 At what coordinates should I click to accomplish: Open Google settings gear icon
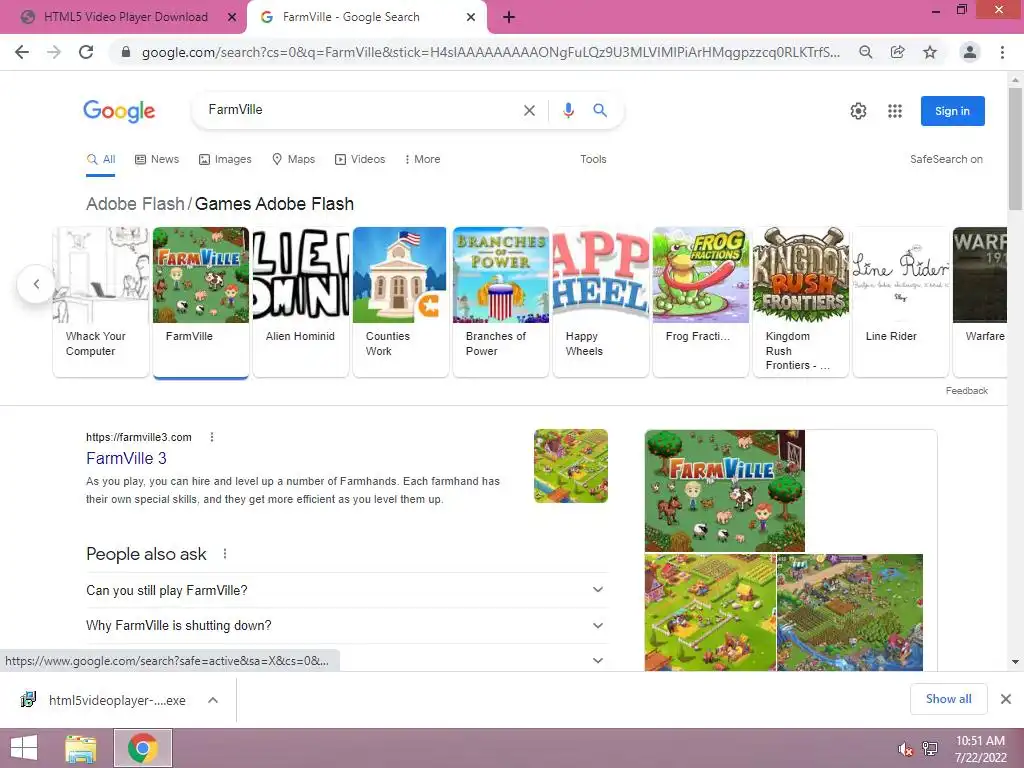[x=858, y=111]
